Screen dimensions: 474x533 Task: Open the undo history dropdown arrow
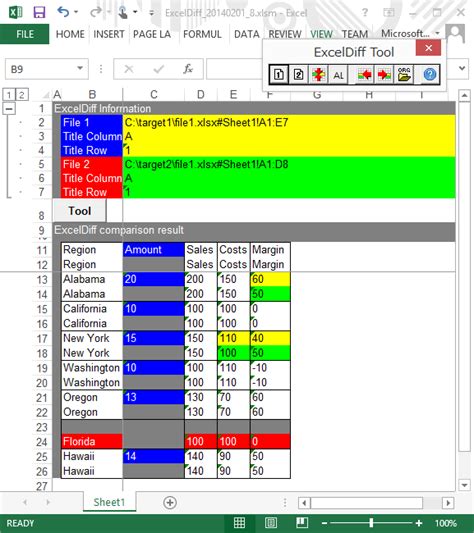coord(76,12)
